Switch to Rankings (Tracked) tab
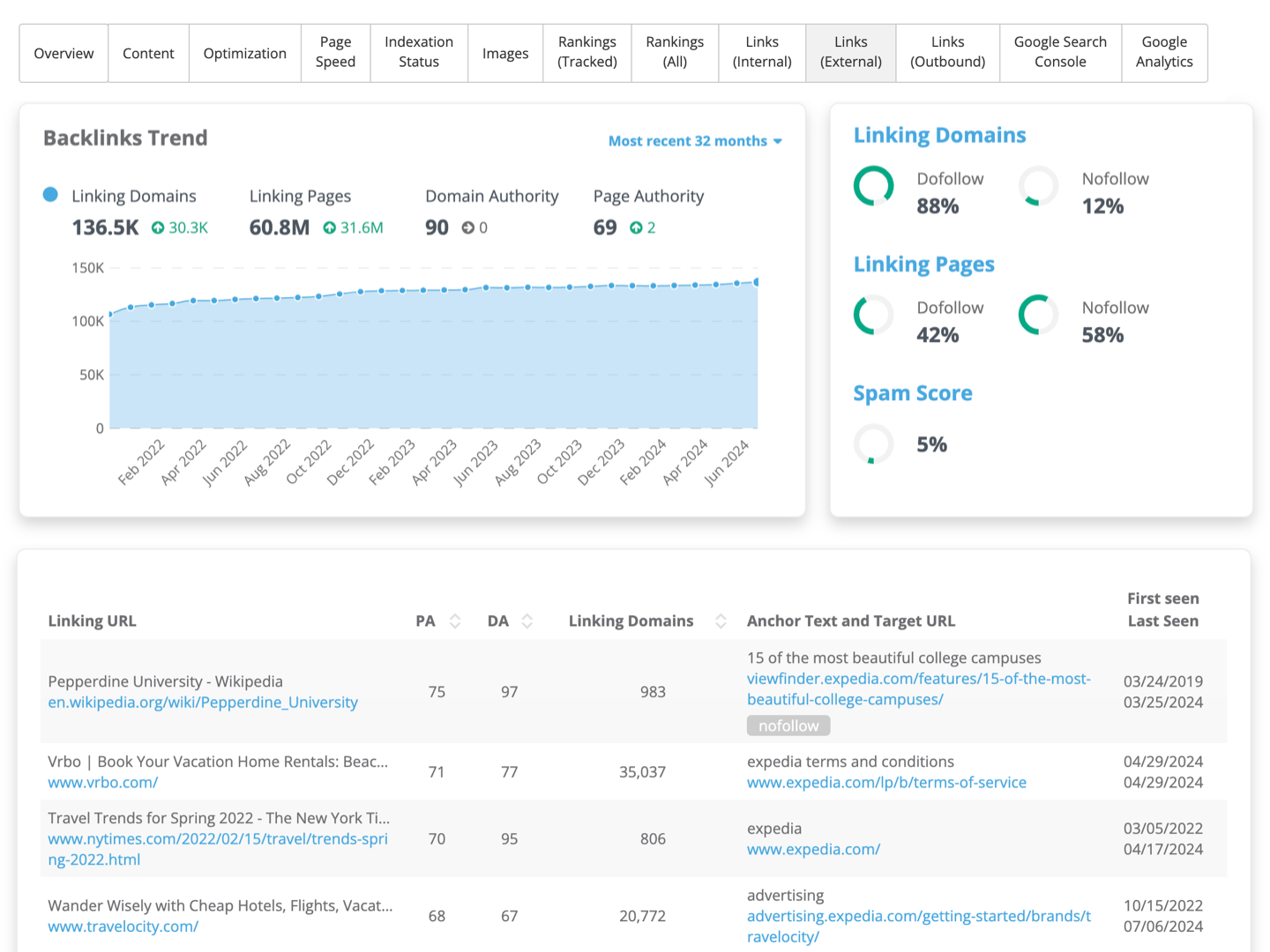 click(x=587, y=54)
